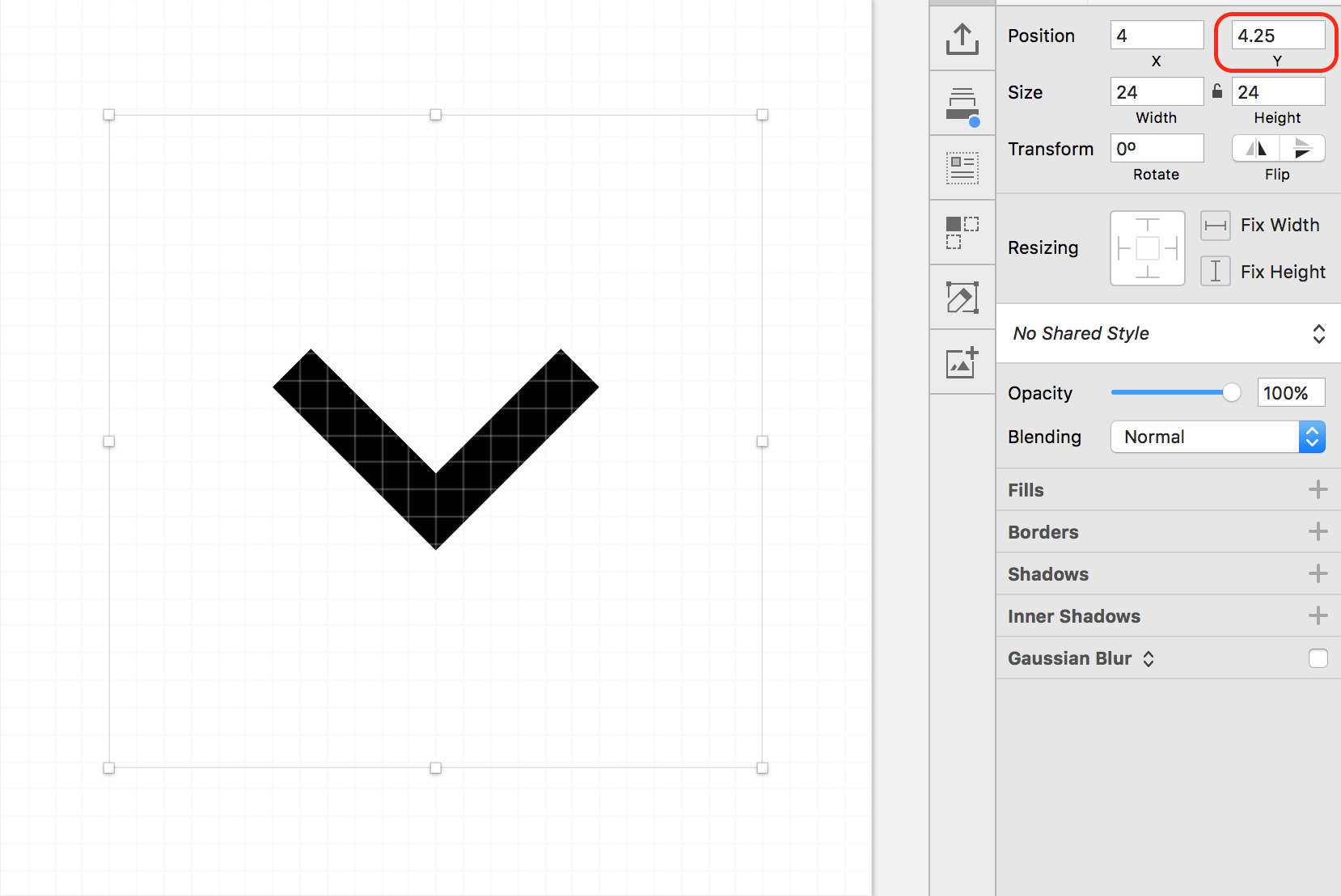
Task: Toggle the size proportions lock
Action: click(1217, 91)
